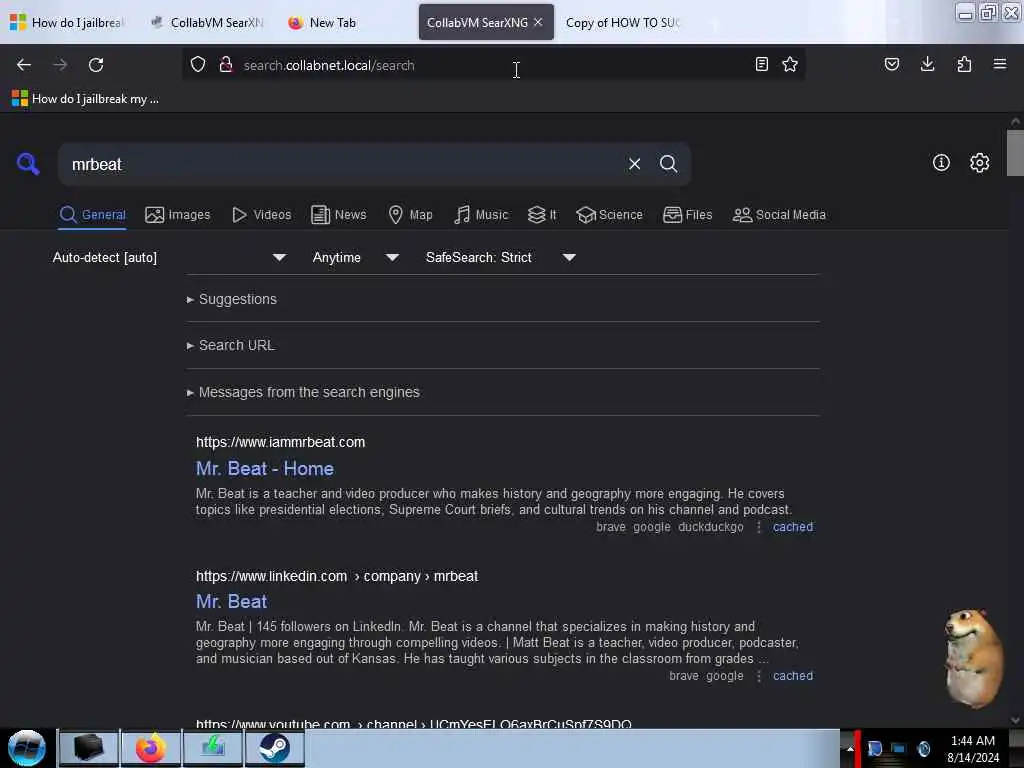
Task: Click the page vertical scrollbar thumb
Action: [x=1015, y=153]
